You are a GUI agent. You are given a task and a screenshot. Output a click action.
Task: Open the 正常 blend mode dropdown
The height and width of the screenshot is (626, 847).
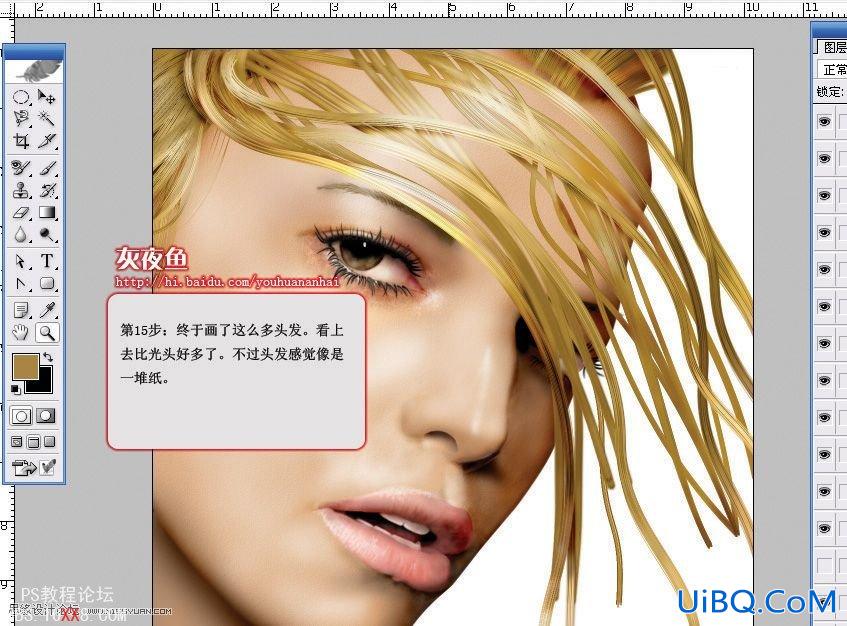832,70
